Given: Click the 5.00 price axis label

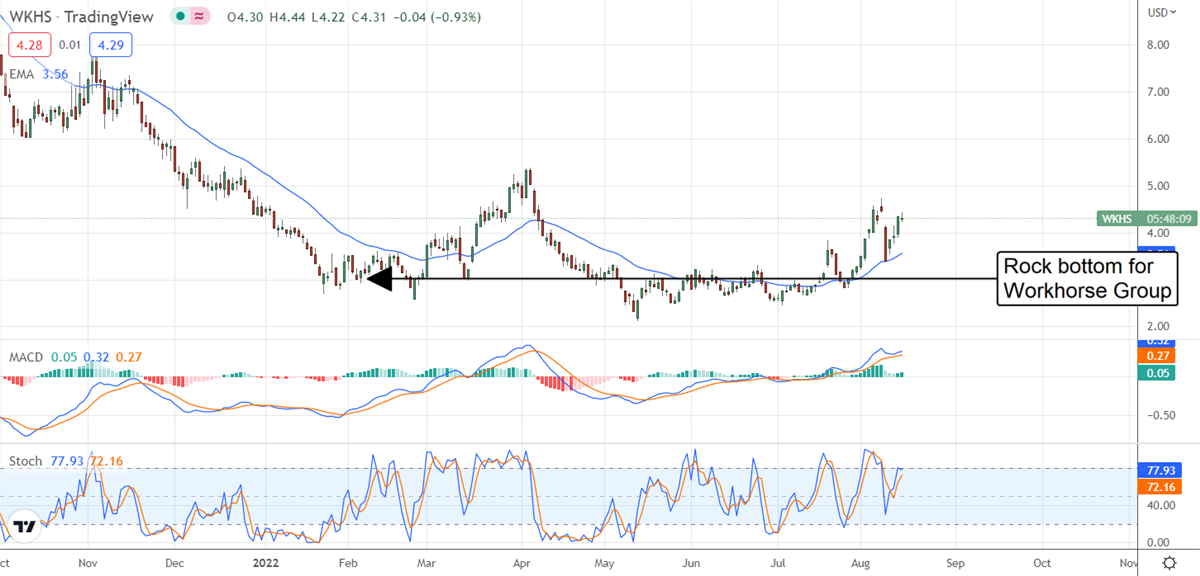Looking at the screenshot, I should tap(1158, 186).
